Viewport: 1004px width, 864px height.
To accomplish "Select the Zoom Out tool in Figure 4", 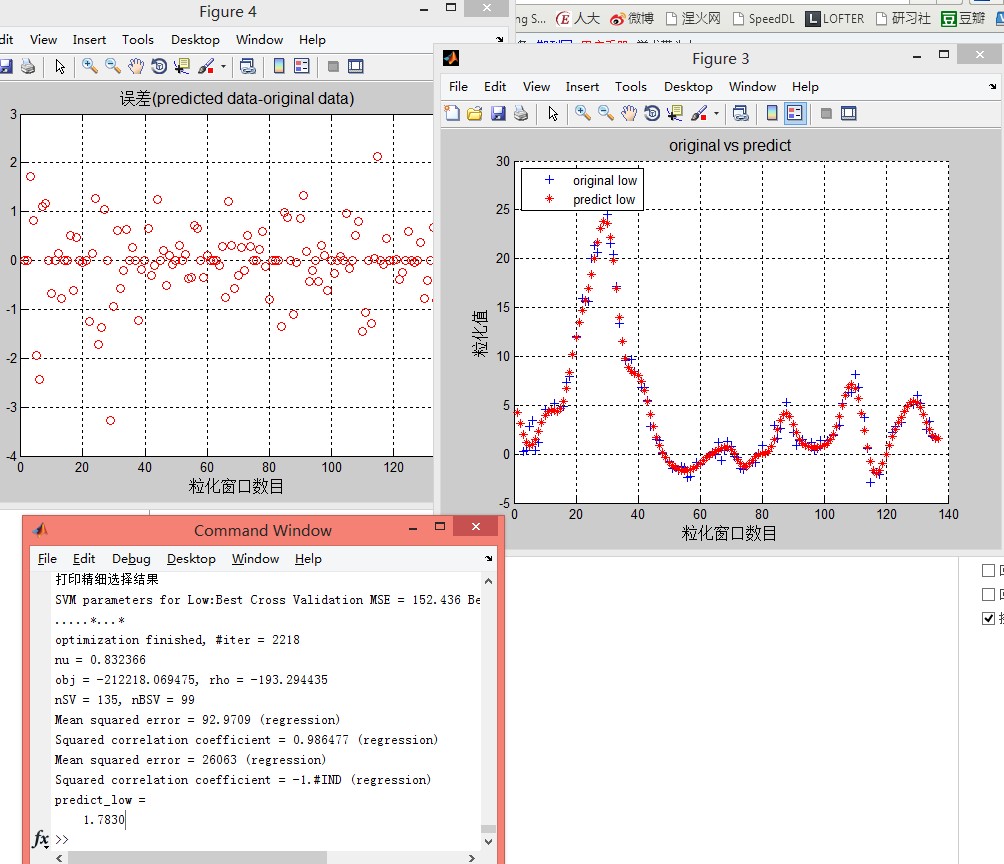I will (x=112, y=65).
